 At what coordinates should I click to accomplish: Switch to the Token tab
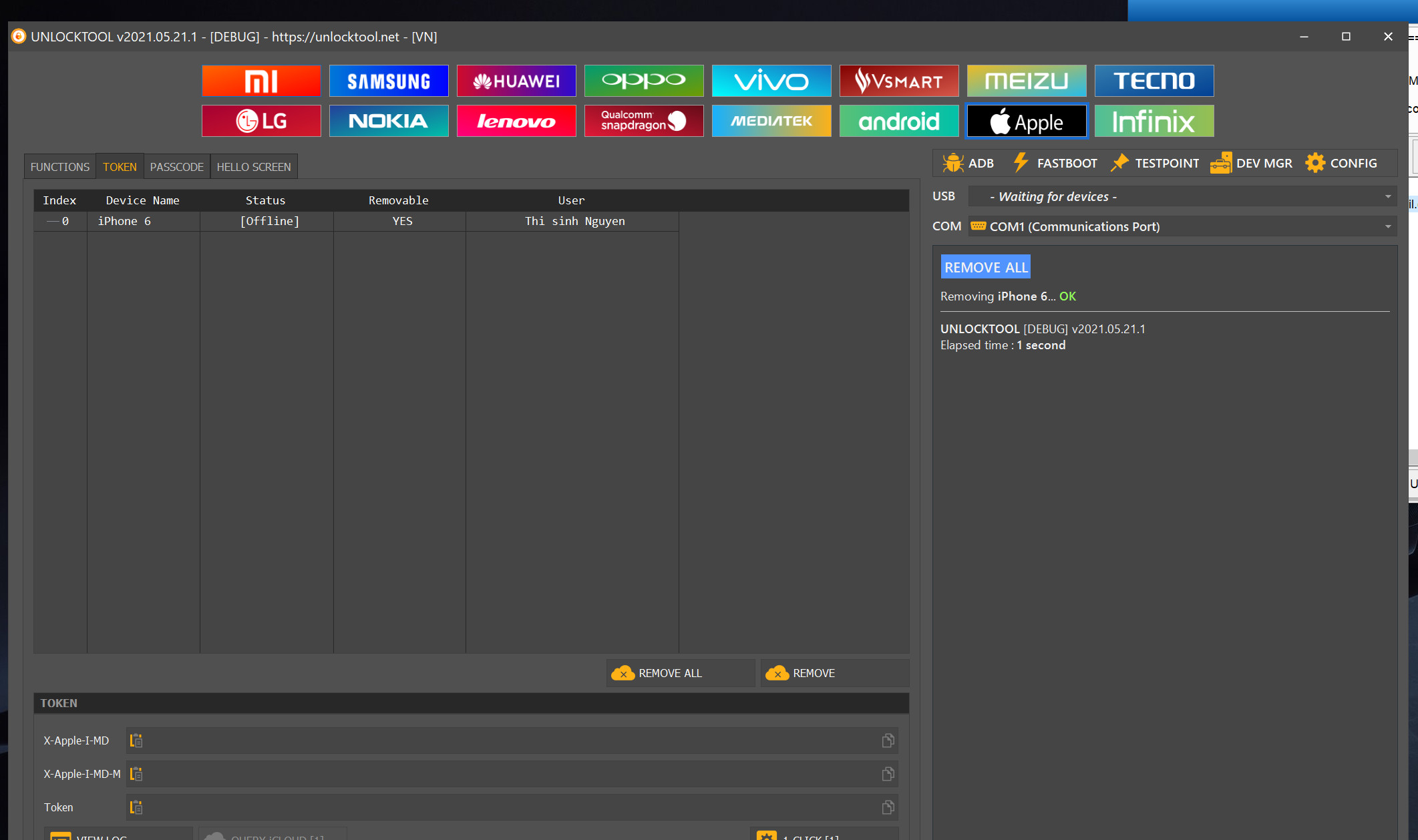(120, 167)
